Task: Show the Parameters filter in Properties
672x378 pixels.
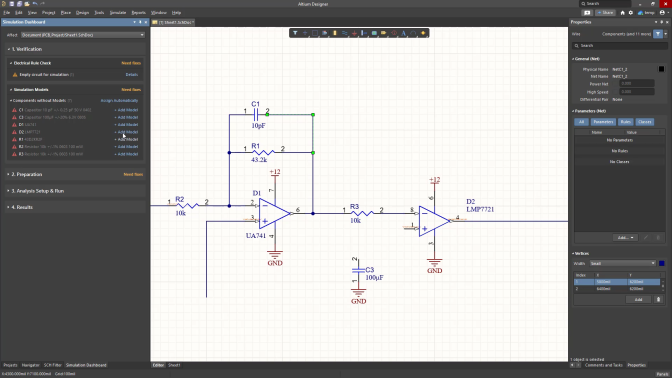Action: pos(603,122)
